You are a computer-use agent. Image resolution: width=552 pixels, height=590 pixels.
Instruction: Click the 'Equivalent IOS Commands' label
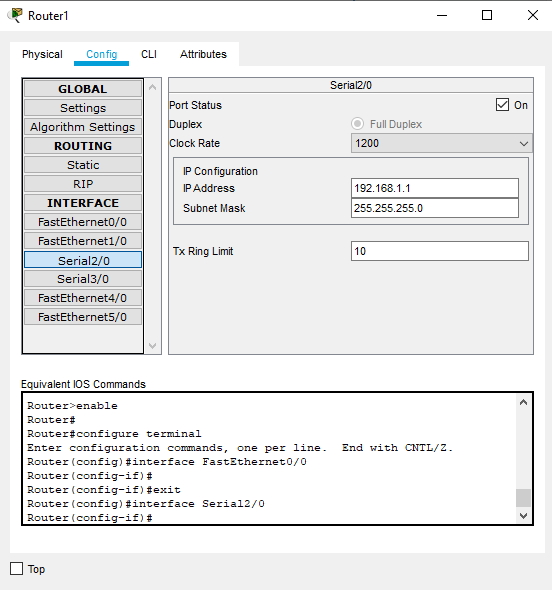[x=83, y=384]
